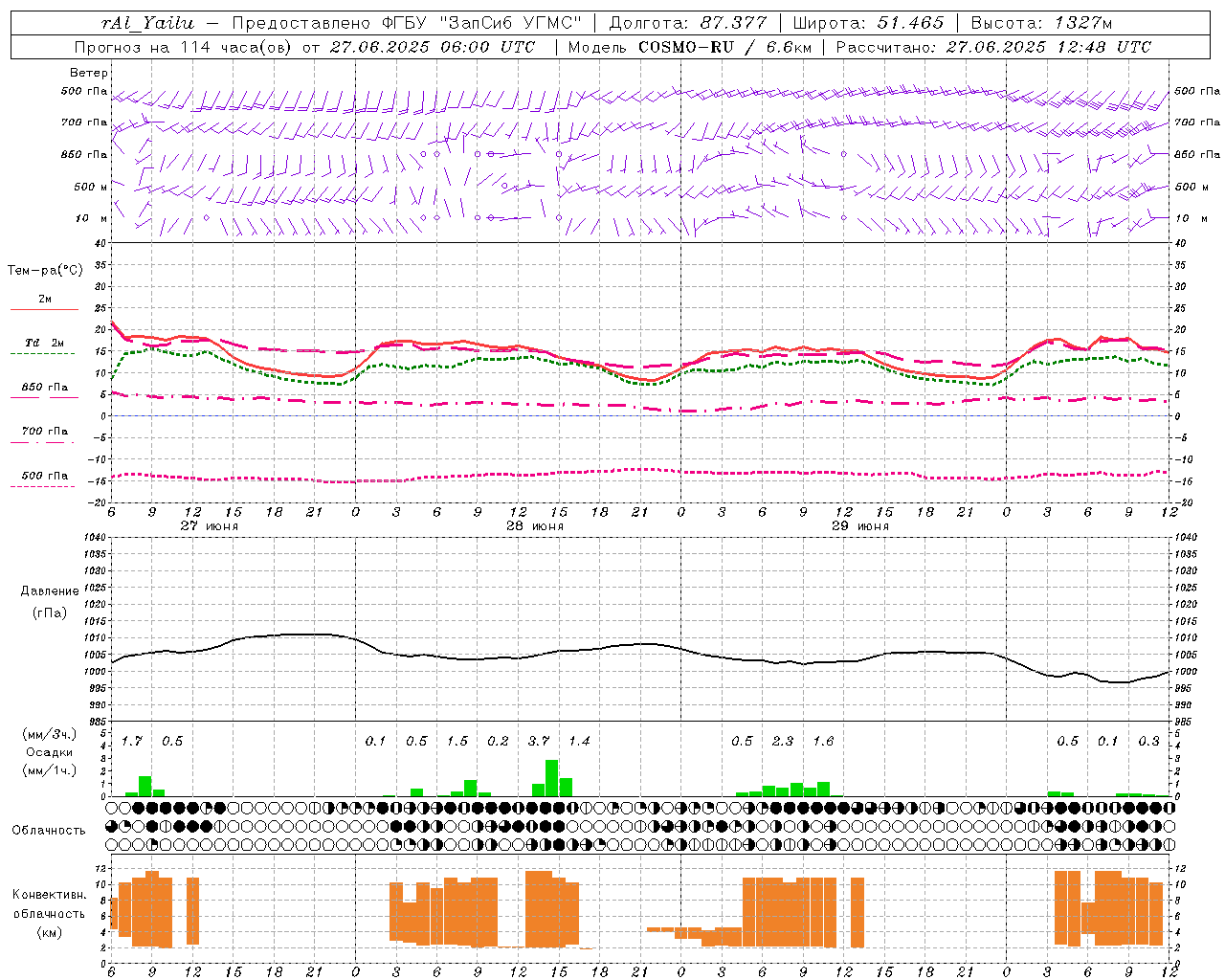Click the Давление panel label
The width and height of the screenshot is (1225, 980).
pyautogui.click(x=50, y=591)
